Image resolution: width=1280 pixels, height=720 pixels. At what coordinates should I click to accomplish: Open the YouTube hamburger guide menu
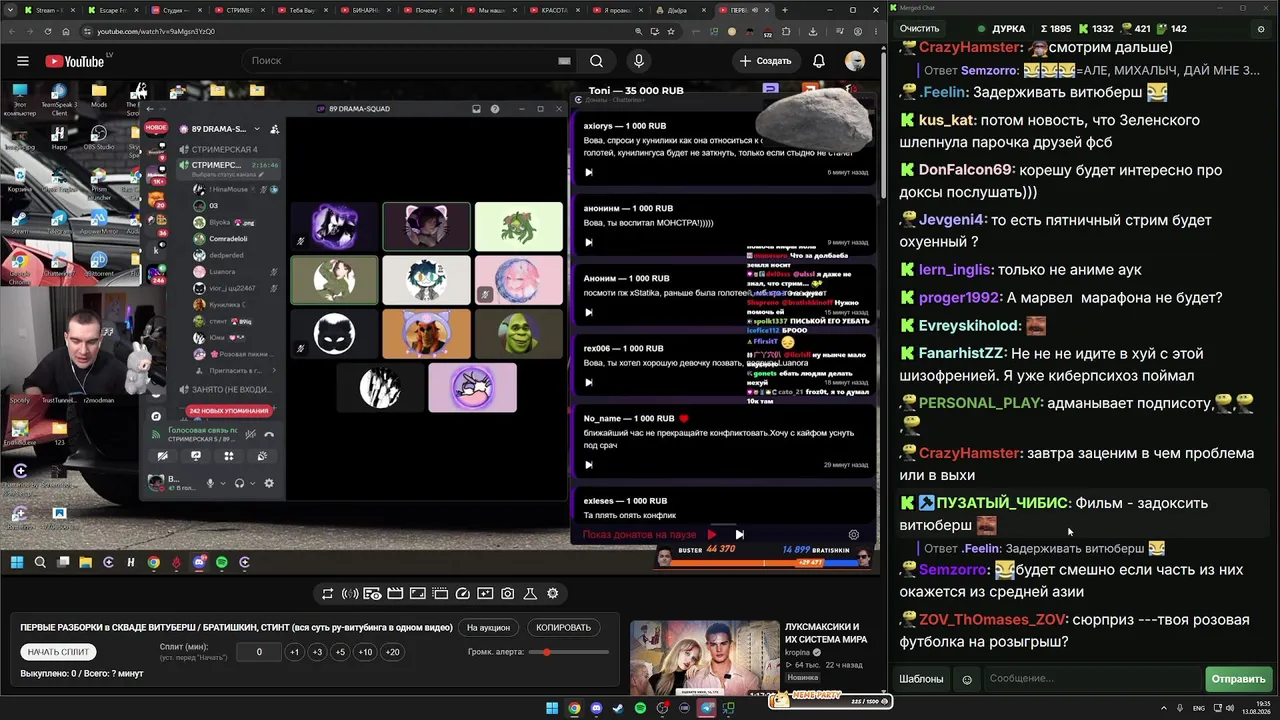(x=22, y=61)
